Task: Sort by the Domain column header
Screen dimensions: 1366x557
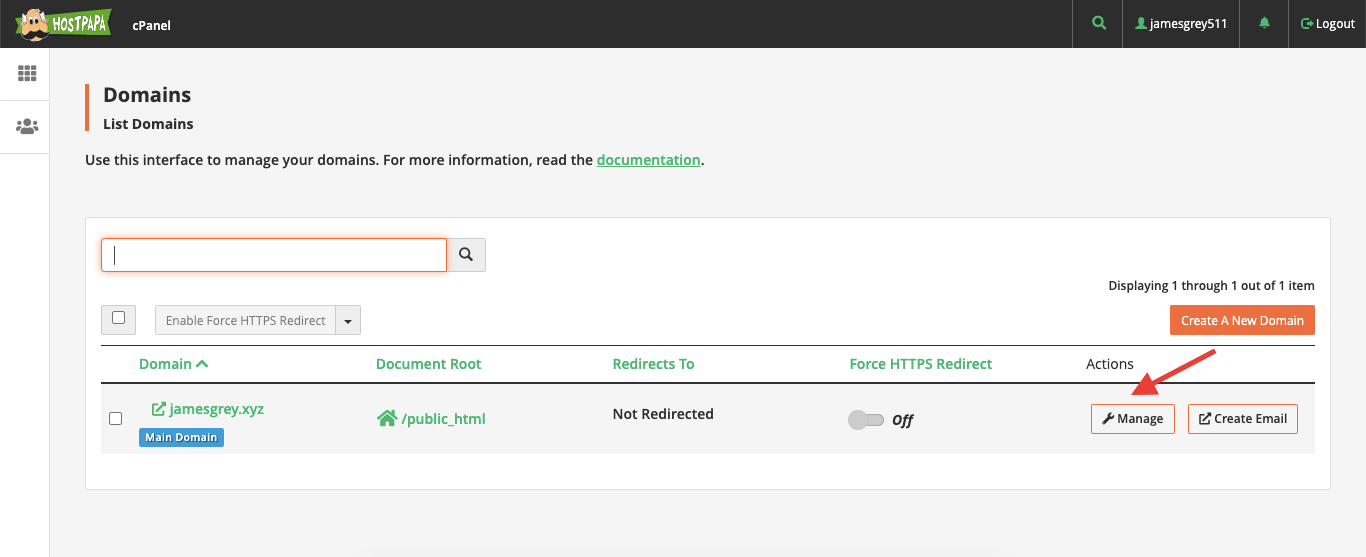Action: click(x=173, y=364)
